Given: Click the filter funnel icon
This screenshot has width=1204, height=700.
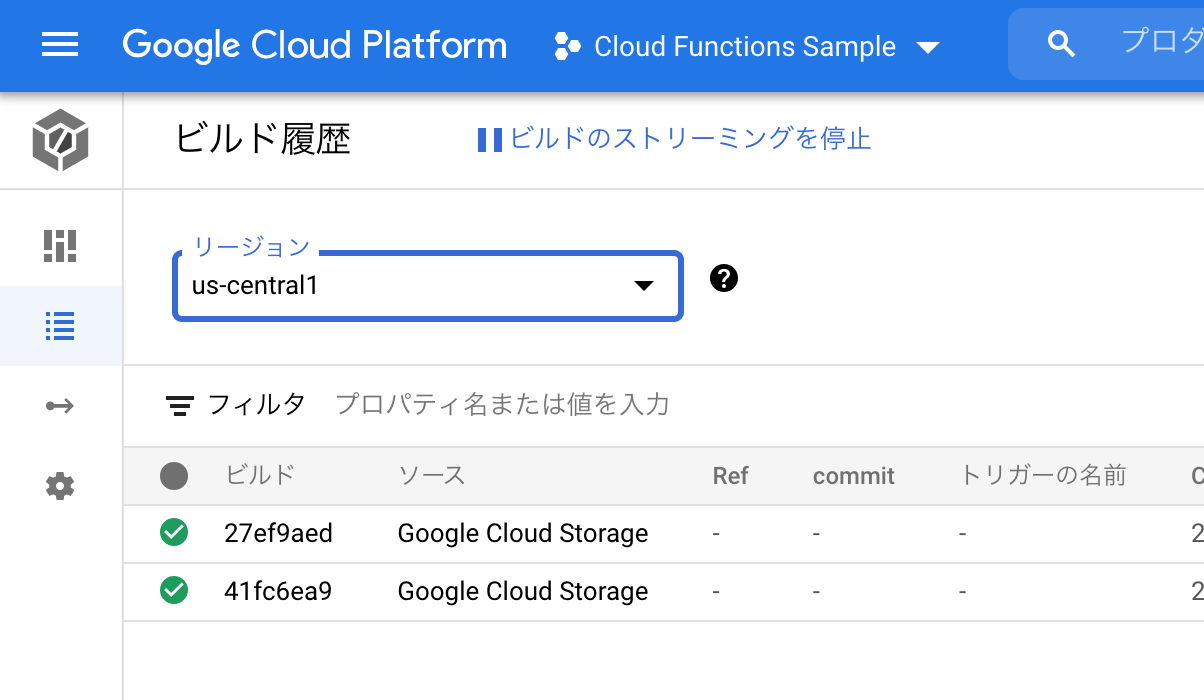Looking at the screenshot, I should pyautogui.click(x=179, y=405).
